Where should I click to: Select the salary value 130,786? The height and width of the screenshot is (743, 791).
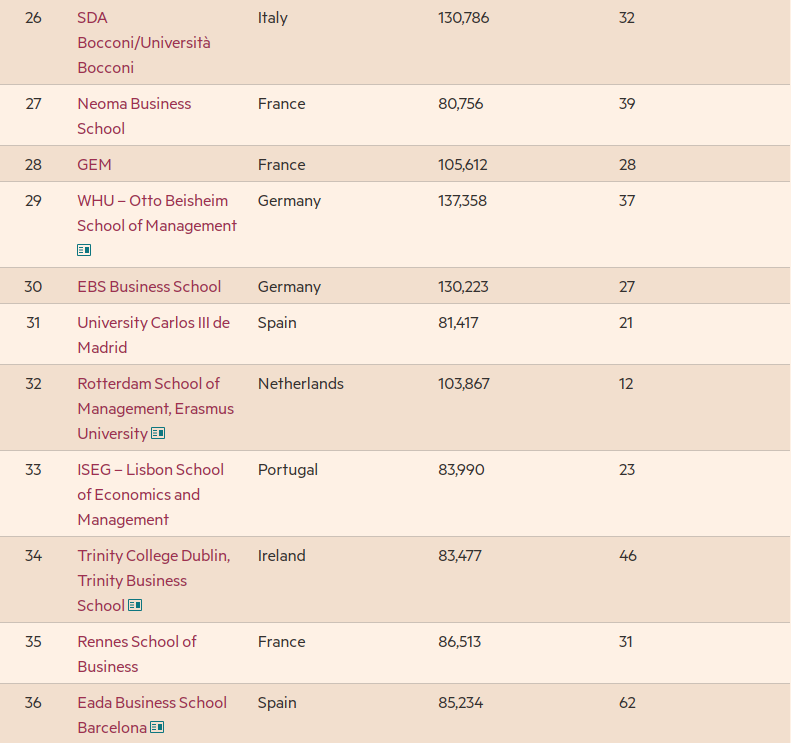[x=464, y=18]
